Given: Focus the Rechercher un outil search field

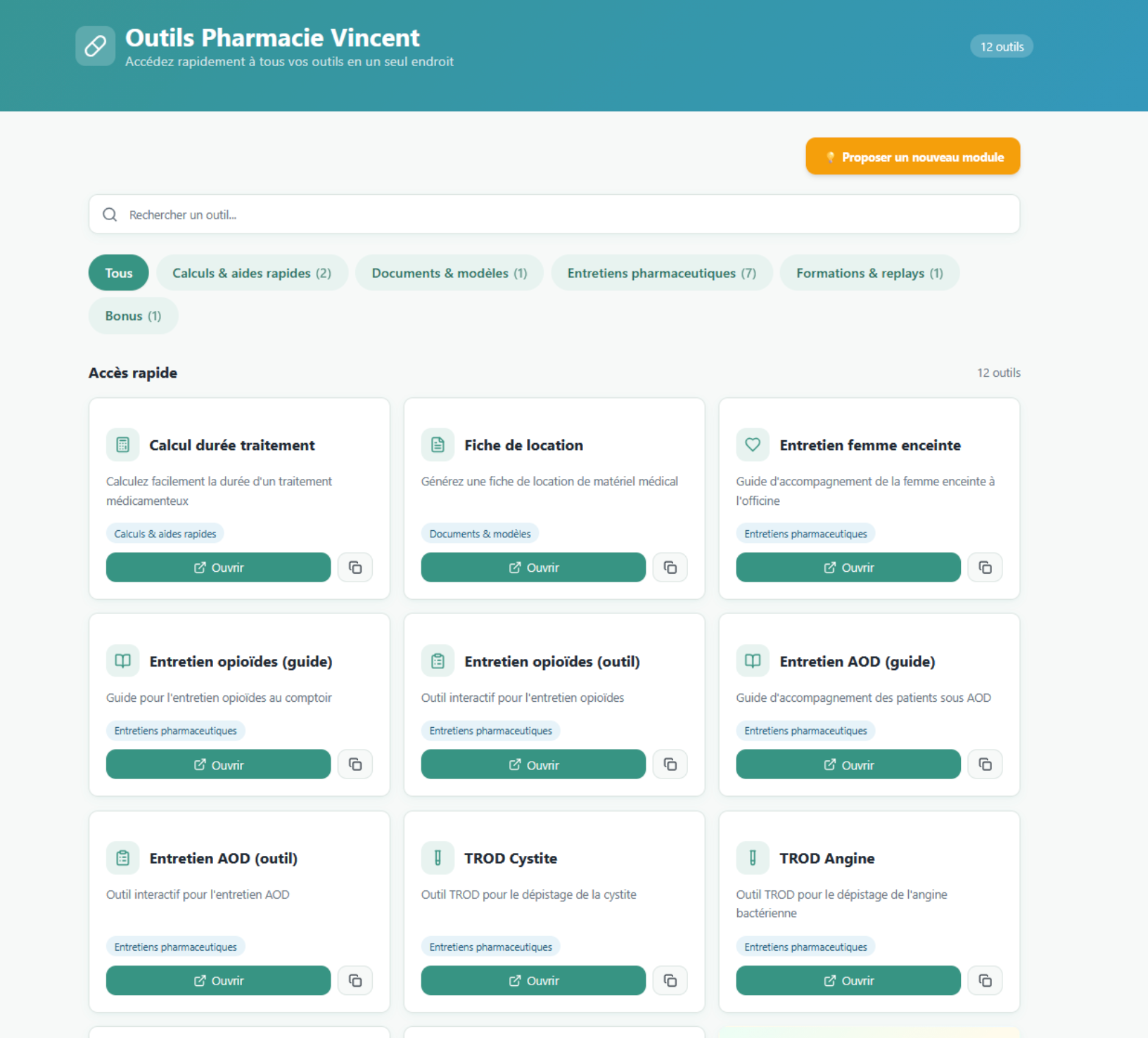Looking at the screenshot, I should (x=554, y=214).
